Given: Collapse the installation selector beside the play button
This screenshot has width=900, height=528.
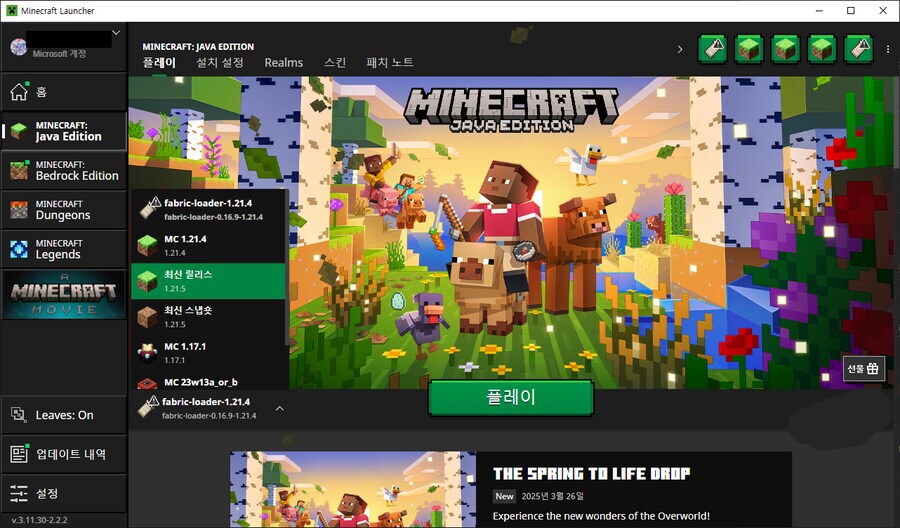Looking at the screenshot, I should (x=279, y=408).
